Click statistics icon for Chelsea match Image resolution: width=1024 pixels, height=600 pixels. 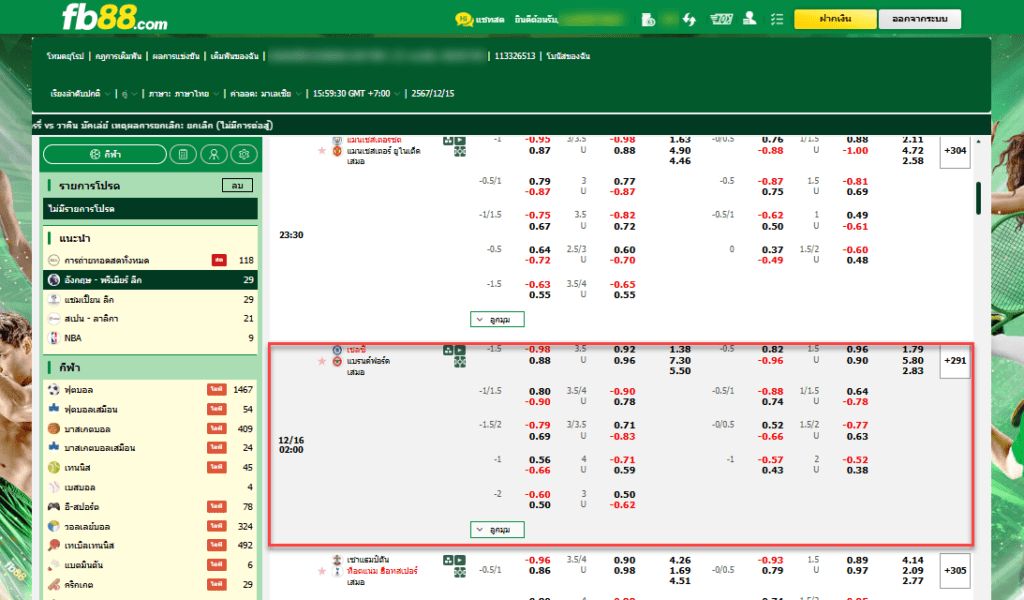click(x=448, y=350)
